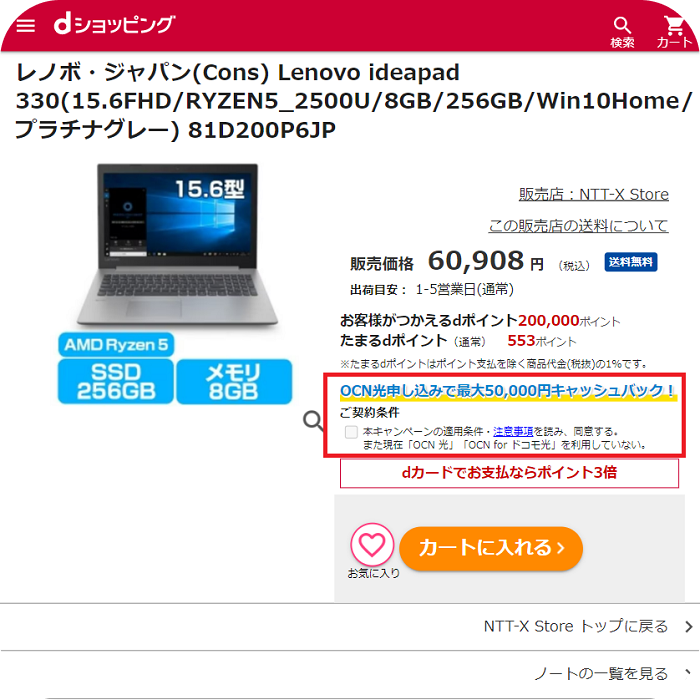
Task: Open the 検索 search icon
Action: (x=622, y=32)
